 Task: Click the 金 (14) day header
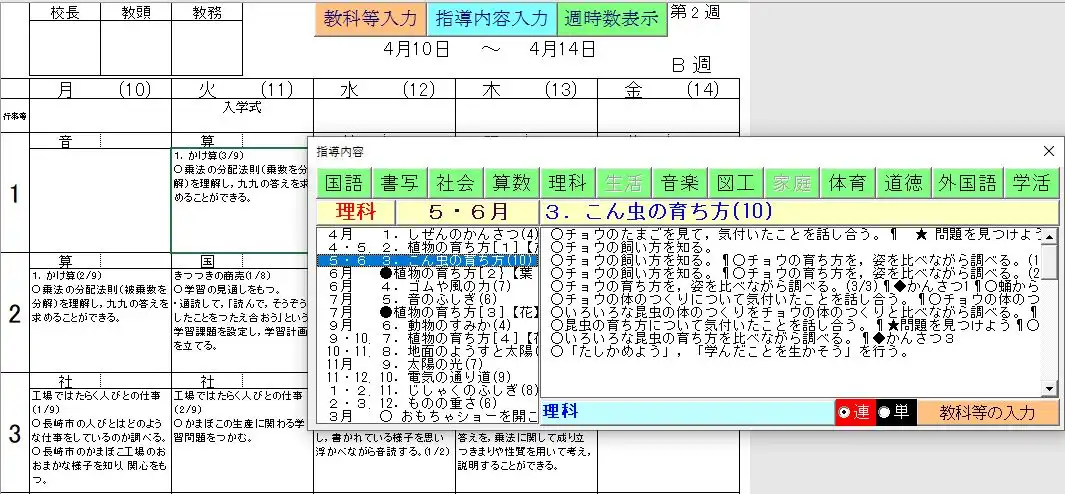[668, 89]
